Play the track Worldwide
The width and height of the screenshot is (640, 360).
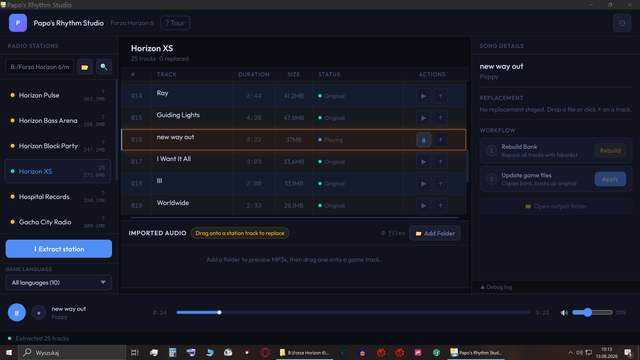tap(423, 206)
